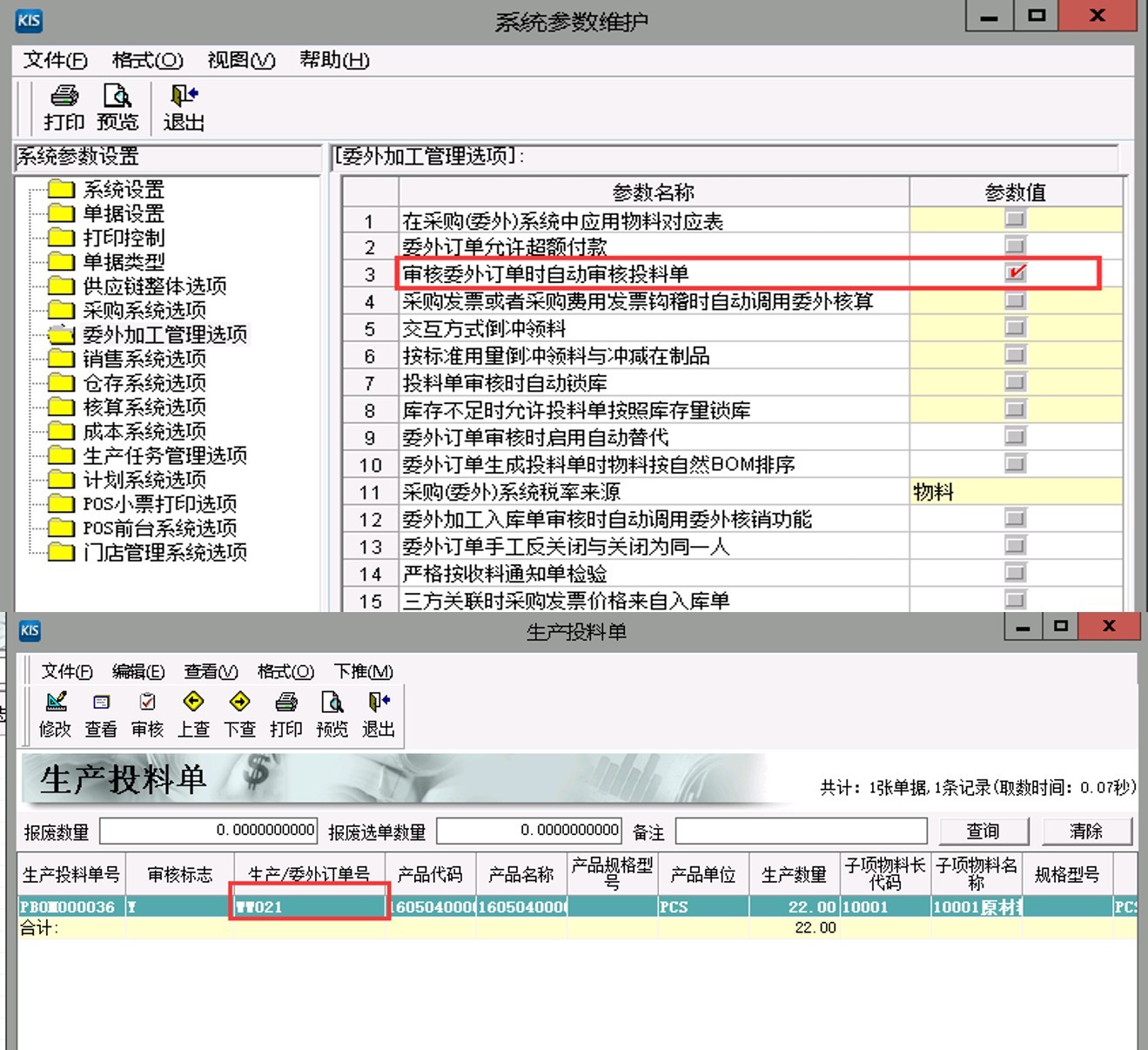Select the POS前台系统选项 folder

point(143,528)
